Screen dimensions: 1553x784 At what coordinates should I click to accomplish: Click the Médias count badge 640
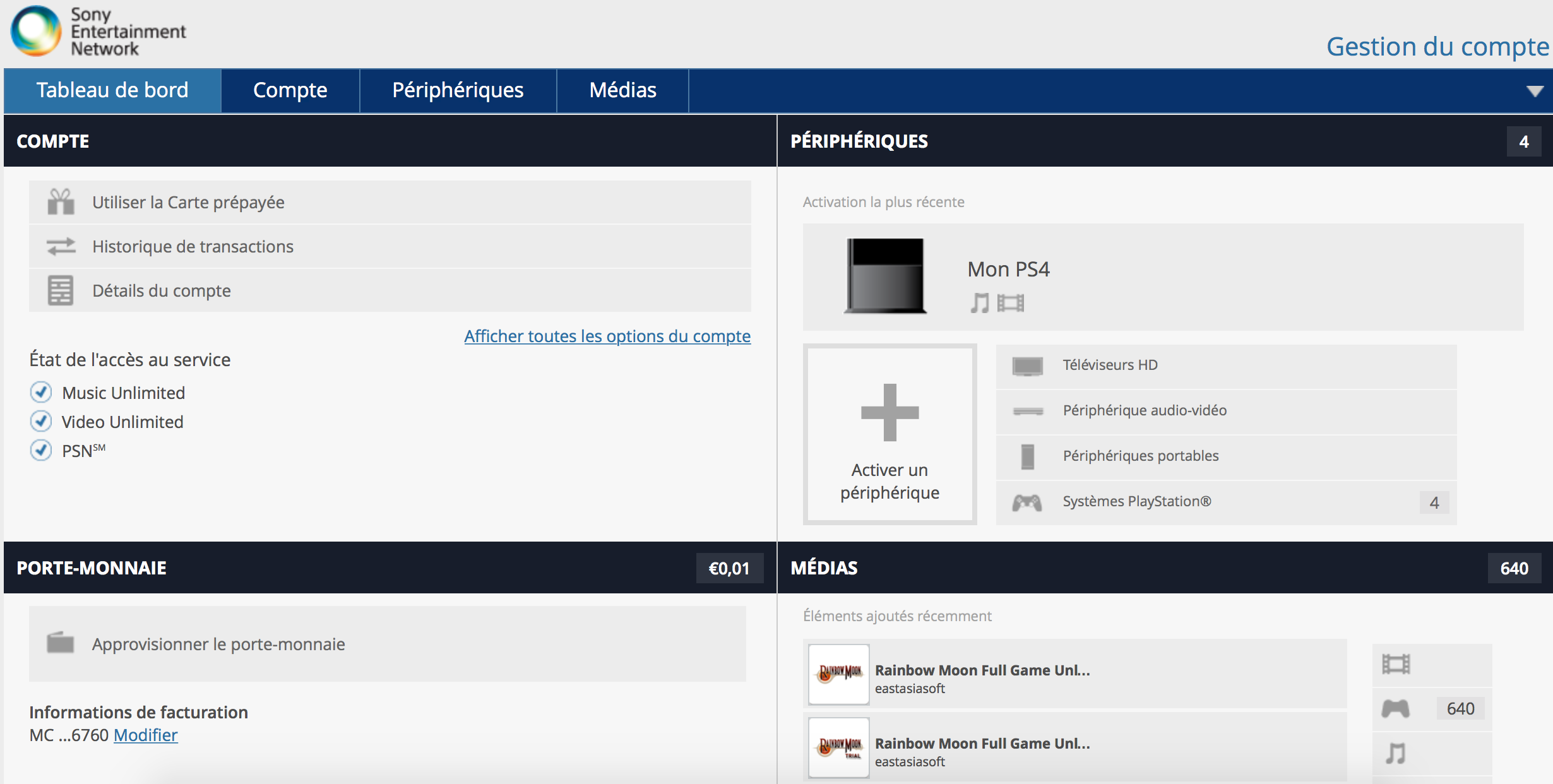[1514, 568]
